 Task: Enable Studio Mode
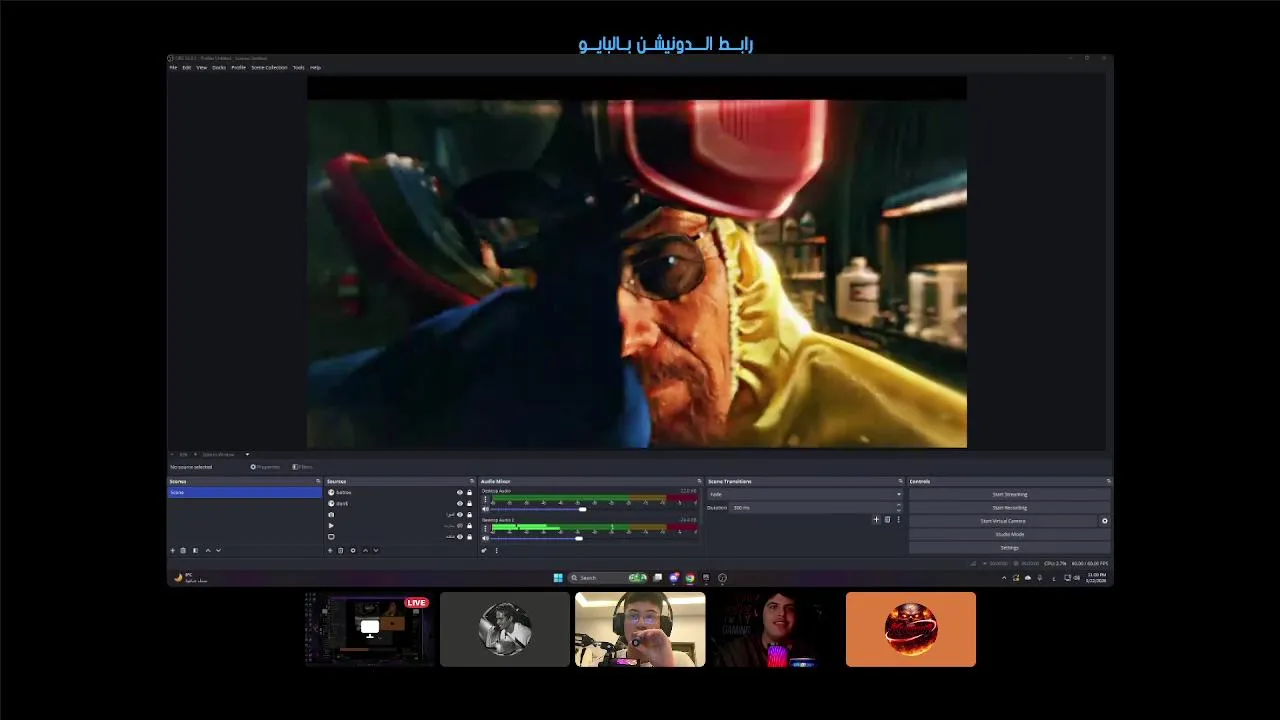click(x=1010, y=534)
